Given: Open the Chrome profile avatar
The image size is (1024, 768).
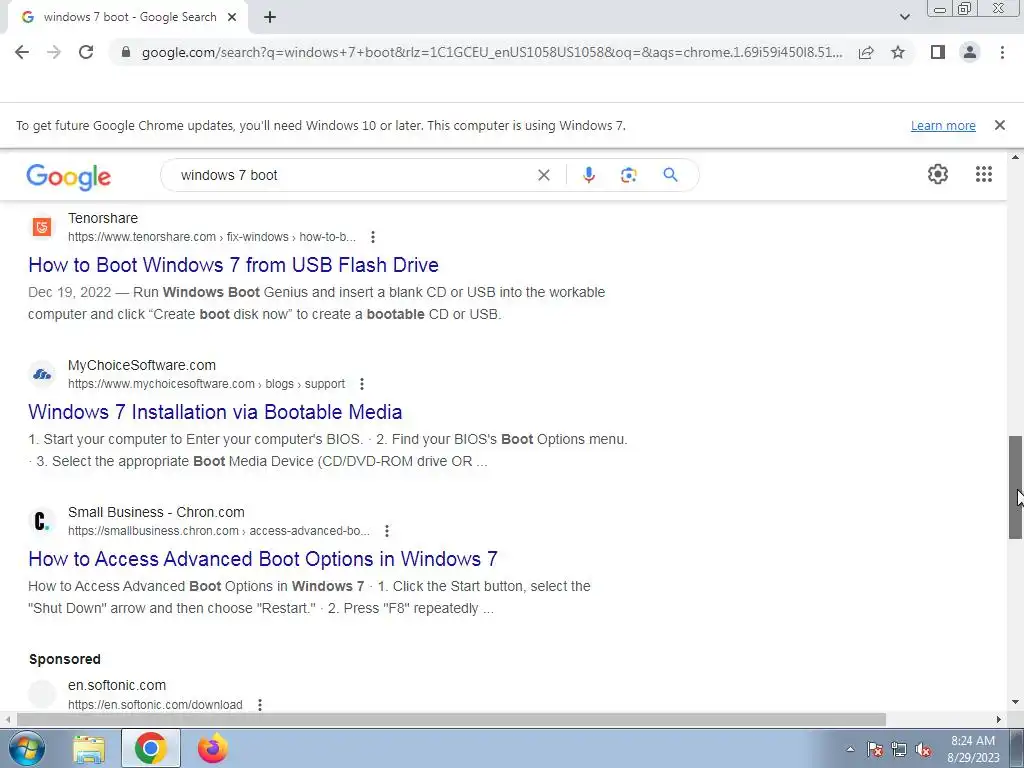Looking at the screenshot, I should [x=970, y=52].
